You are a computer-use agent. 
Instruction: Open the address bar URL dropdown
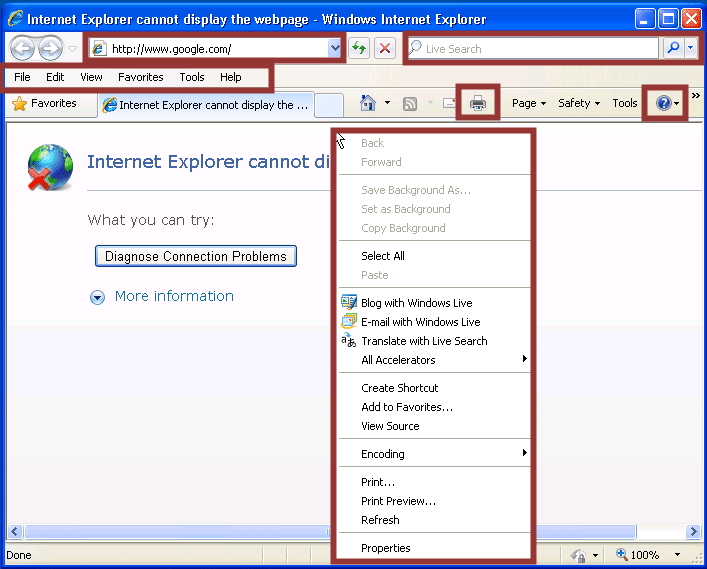(x=334, y=48)
